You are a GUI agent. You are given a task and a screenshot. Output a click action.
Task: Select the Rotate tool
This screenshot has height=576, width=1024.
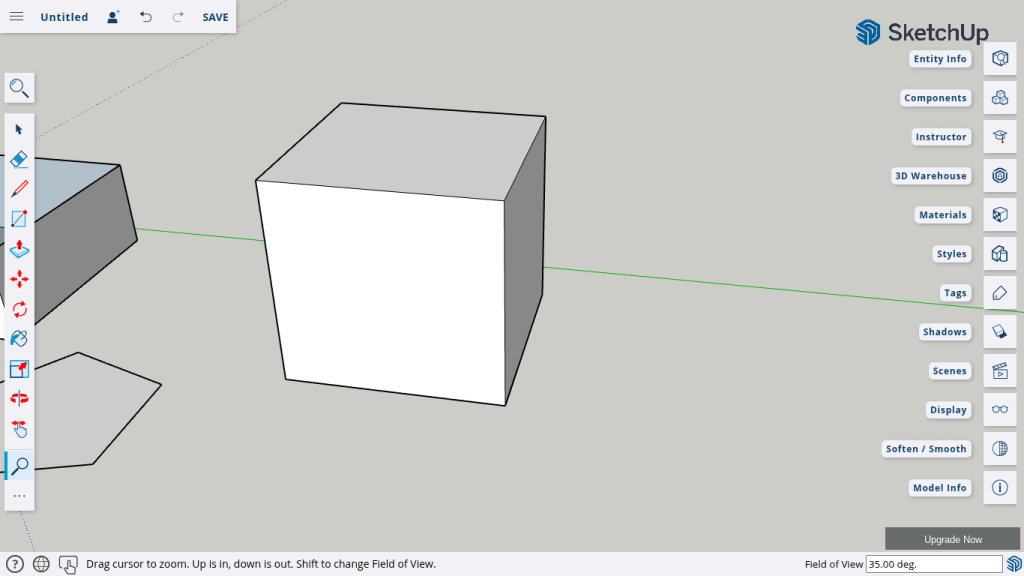click(19, 309)
